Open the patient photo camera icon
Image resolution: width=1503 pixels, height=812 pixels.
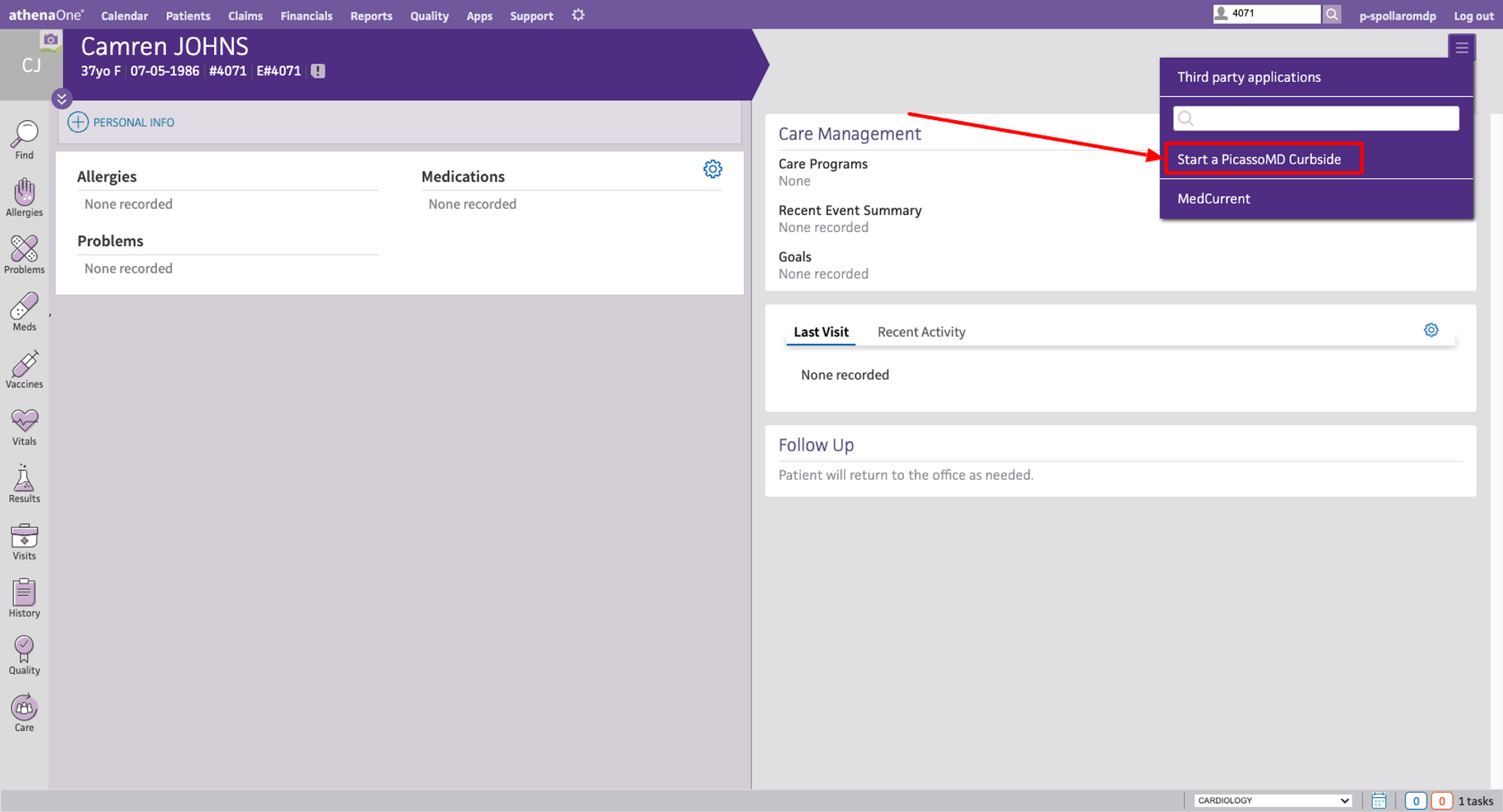[x=50, y=40]
